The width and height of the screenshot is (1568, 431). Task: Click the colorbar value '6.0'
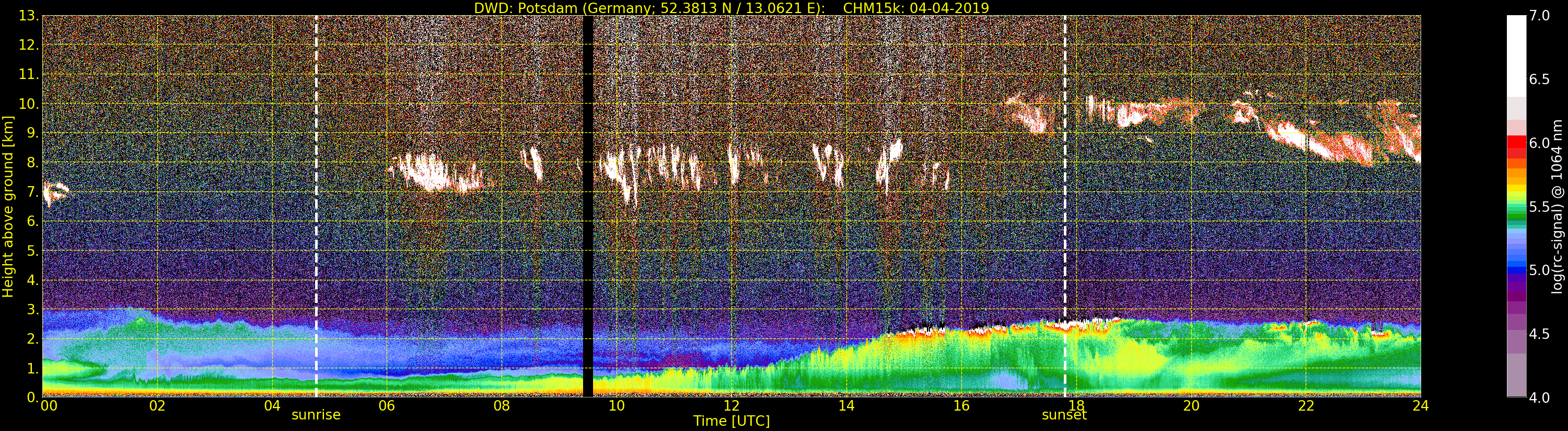coord(1539,143)
